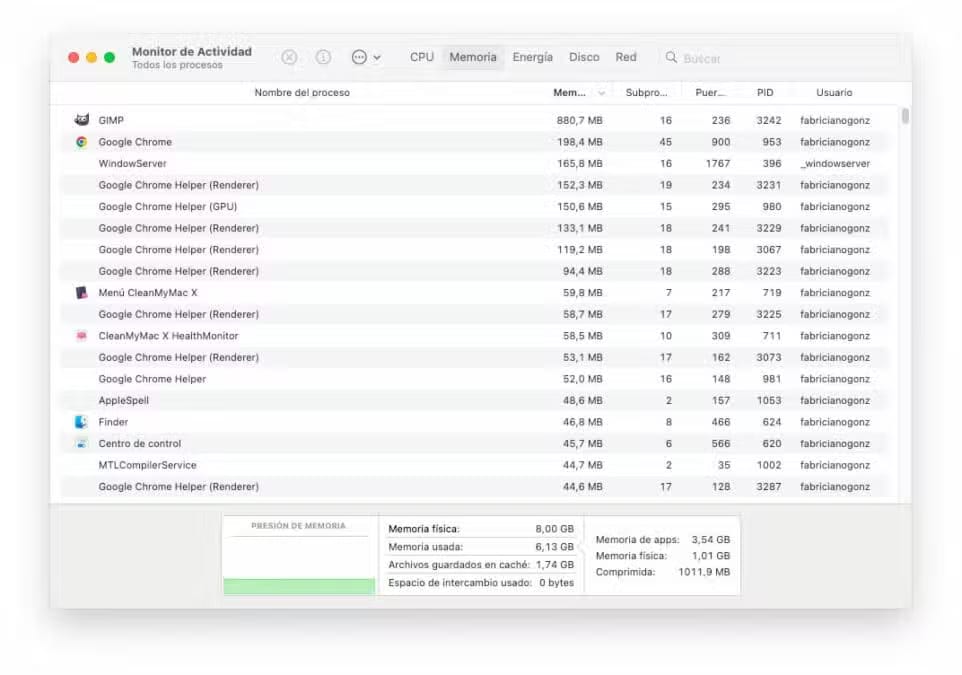Click the Finder process icon
Screen dimensions: 962x675
82,422
